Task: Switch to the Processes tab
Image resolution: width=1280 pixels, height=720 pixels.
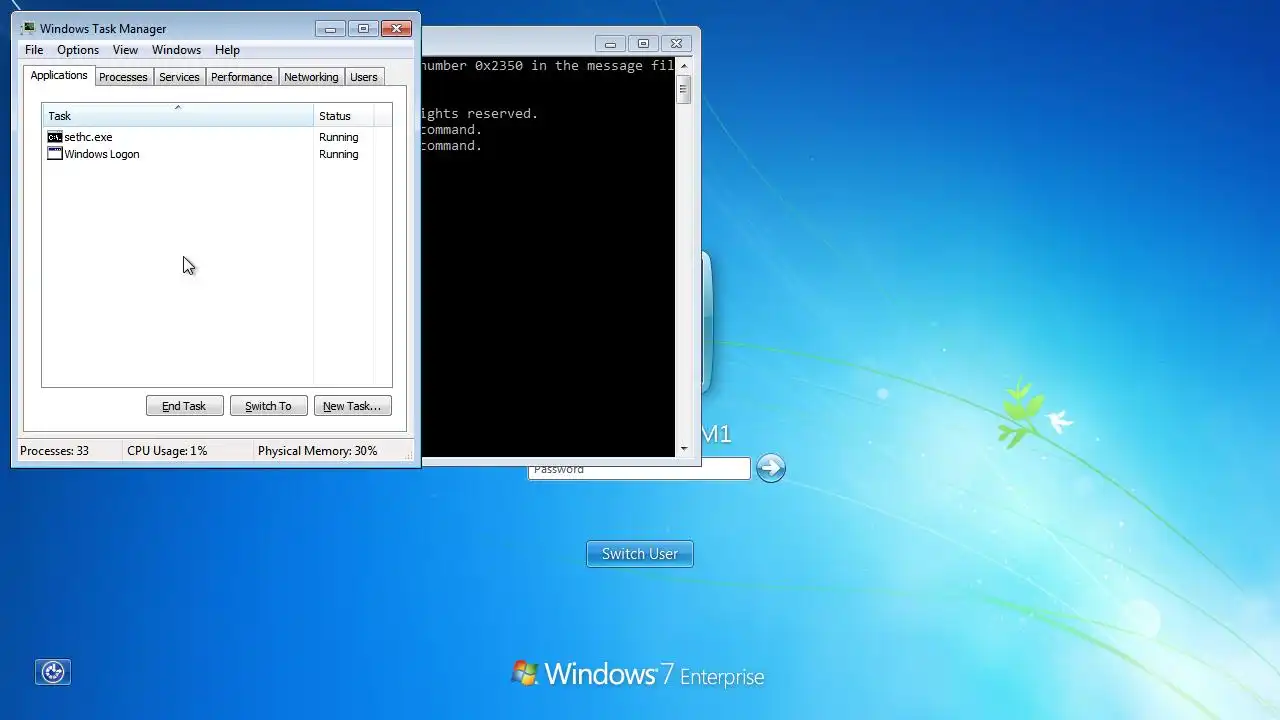Action: coord(123,77)
